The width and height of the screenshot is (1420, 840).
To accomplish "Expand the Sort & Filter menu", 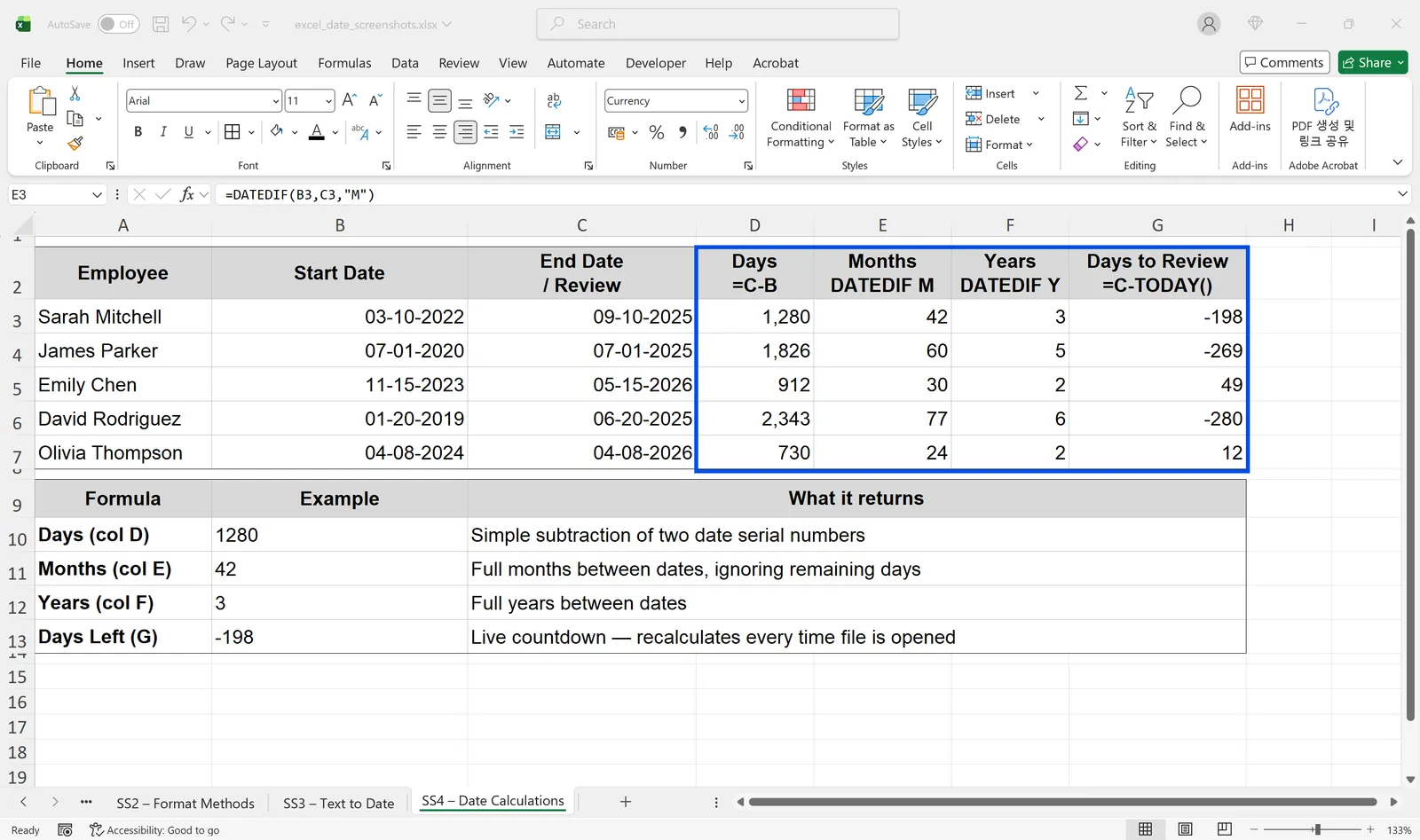I will 1139,118.
